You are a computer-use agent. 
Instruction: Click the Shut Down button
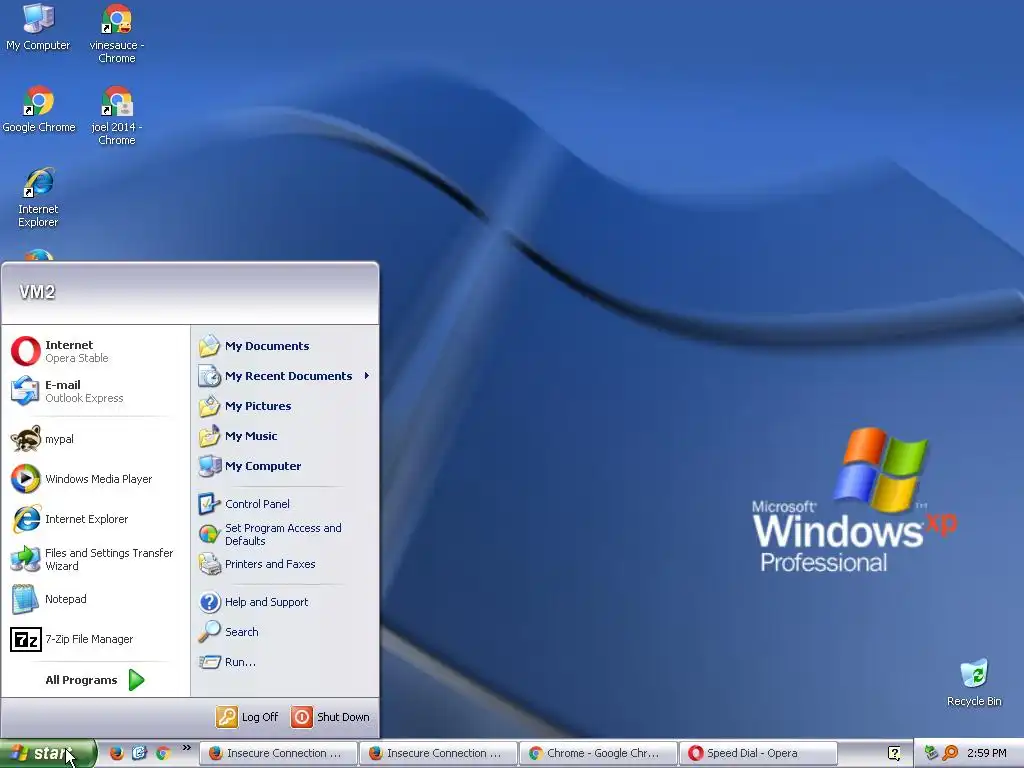coord(330,717)
